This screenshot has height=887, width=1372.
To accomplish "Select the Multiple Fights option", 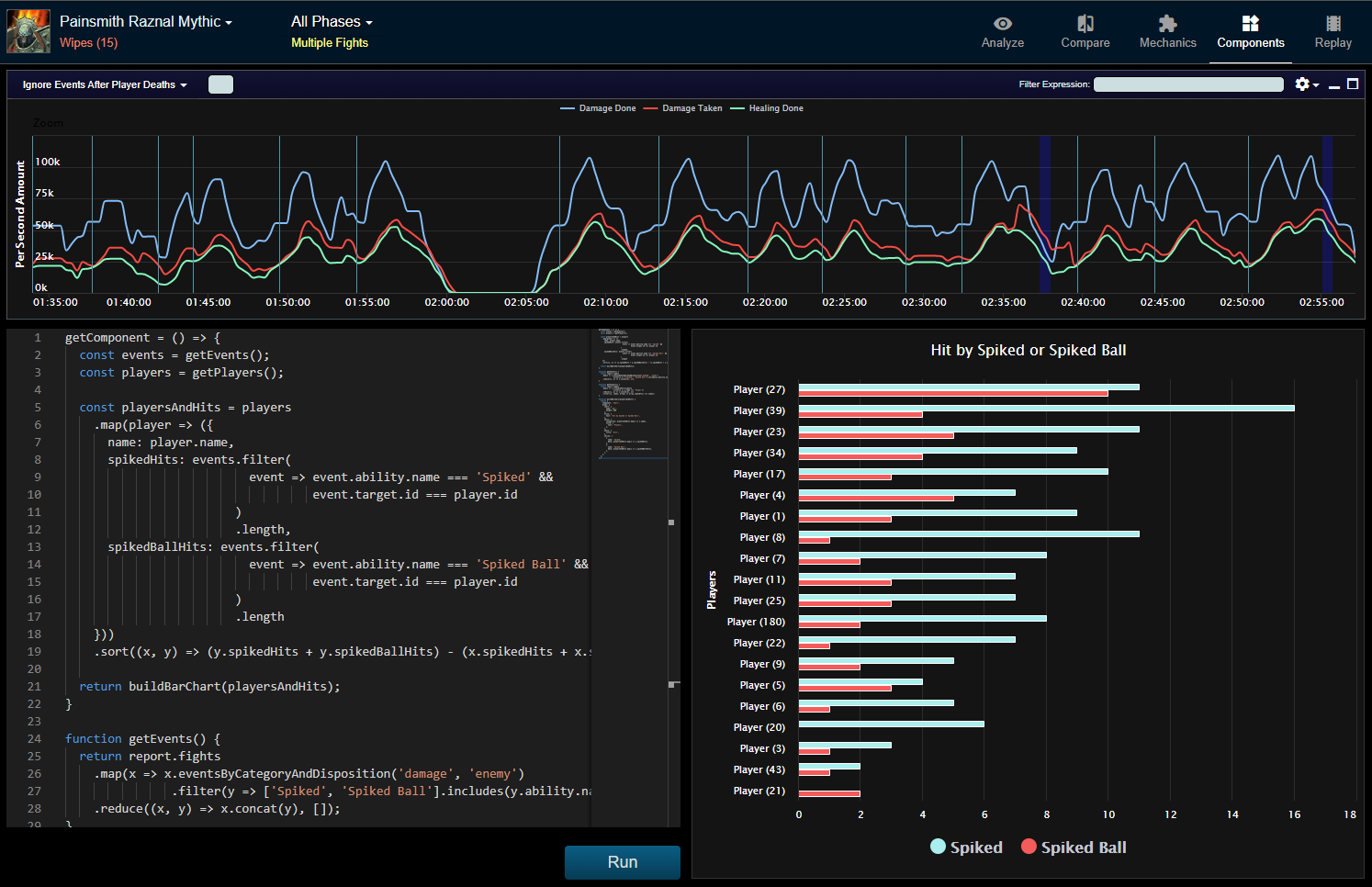I will (x=332, y=42).
